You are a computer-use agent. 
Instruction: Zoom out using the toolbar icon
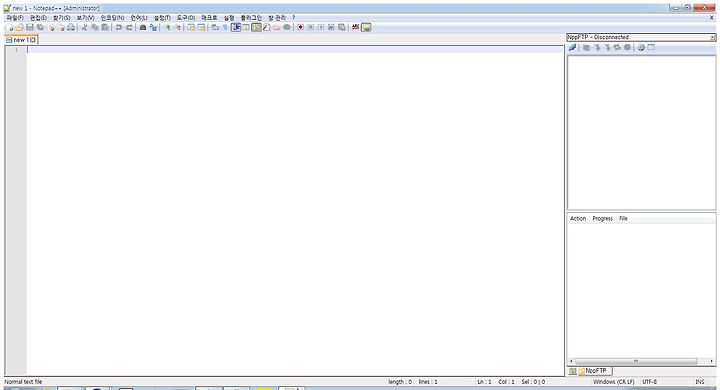(x=178, y=28)
